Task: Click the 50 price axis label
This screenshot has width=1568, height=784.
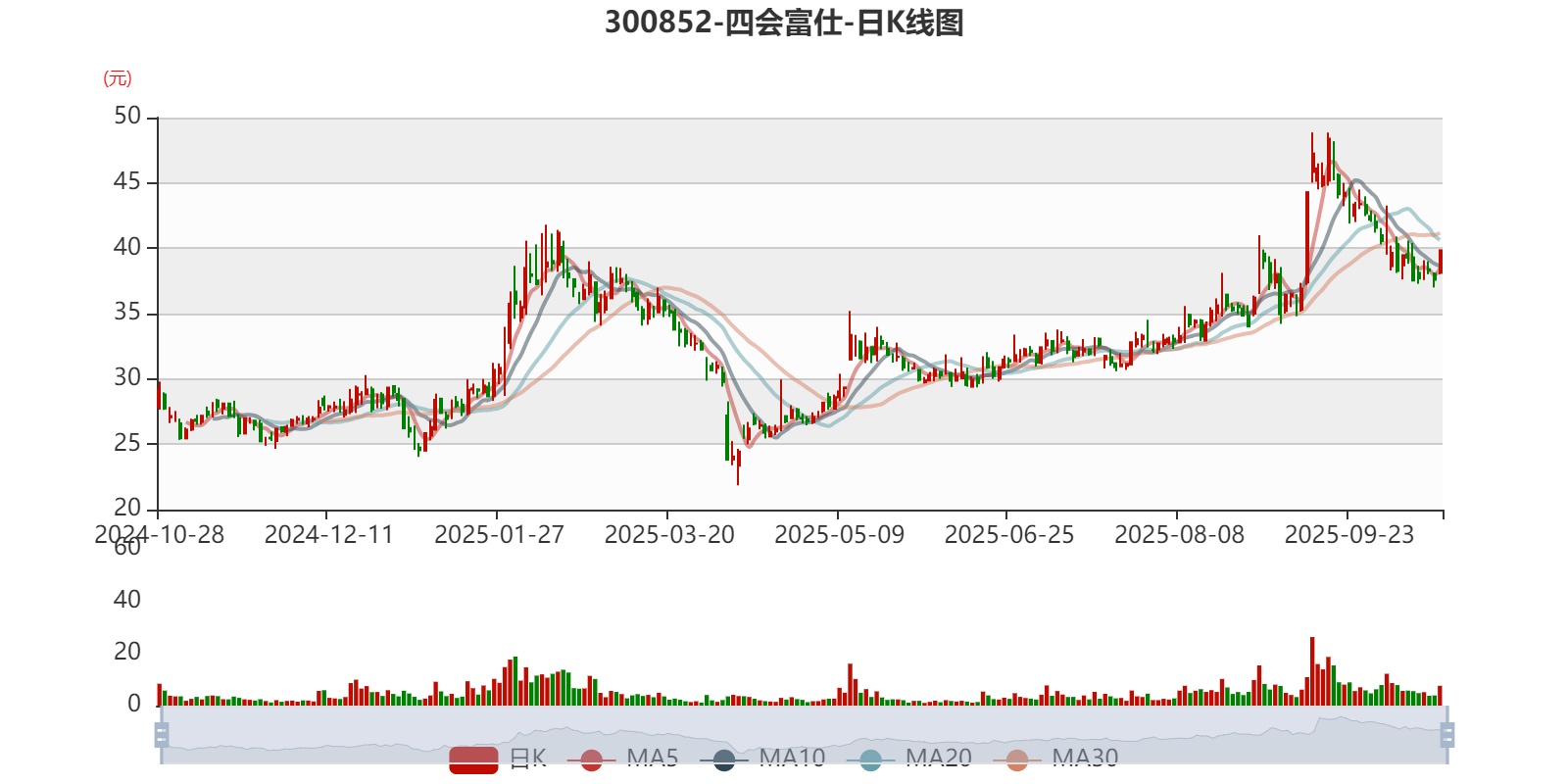Action: (x=127, y=117)
